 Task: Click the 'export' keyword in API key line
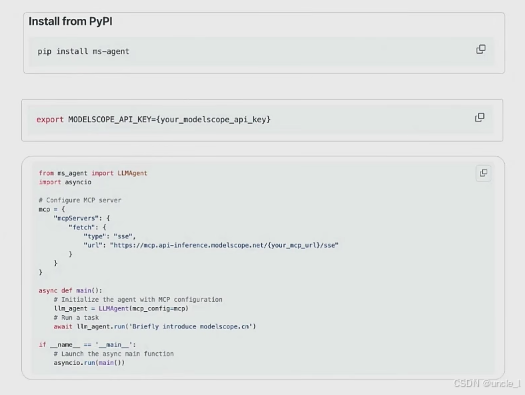pyautogui.click(x=50, y=120)
